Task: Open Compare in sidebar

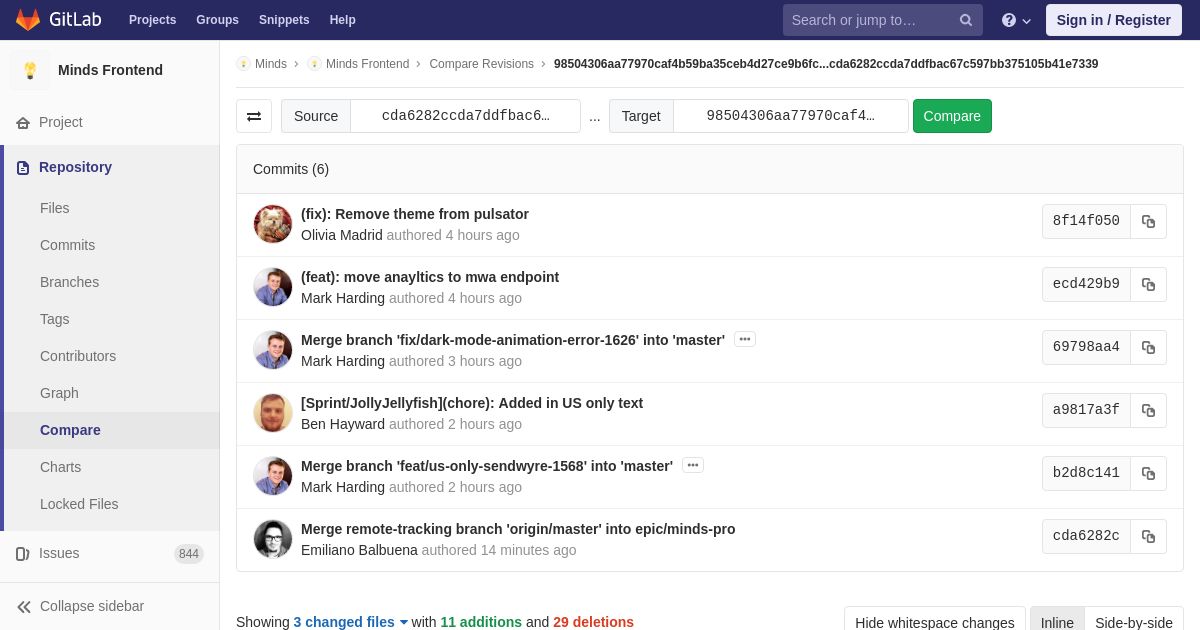Action: pyautogui.click(x=70, y=430)
